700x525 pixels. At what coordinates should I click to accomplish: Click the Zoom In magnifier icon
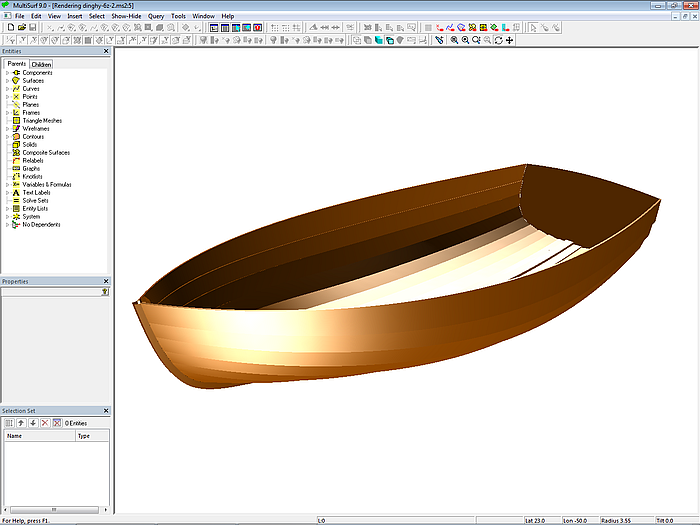pos(454,40)
